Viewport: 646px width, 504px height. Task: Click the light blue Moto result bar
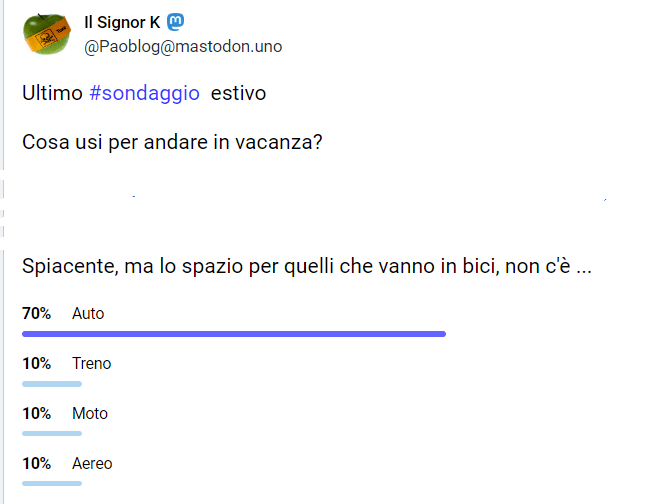(52, 434)
